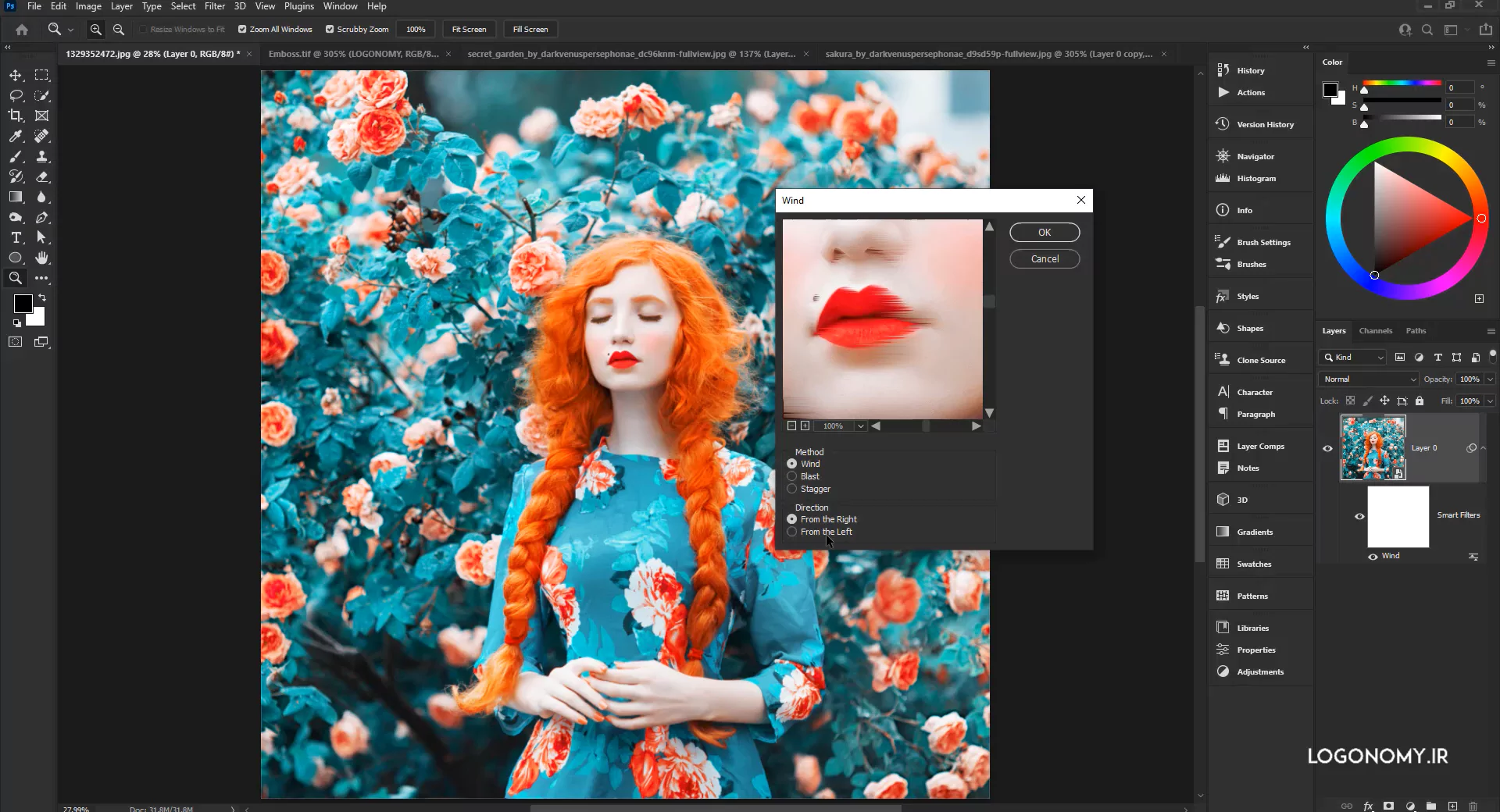Open the Filter menu
The width and height of the screenshot is (1500, 812).
[215, 6]
